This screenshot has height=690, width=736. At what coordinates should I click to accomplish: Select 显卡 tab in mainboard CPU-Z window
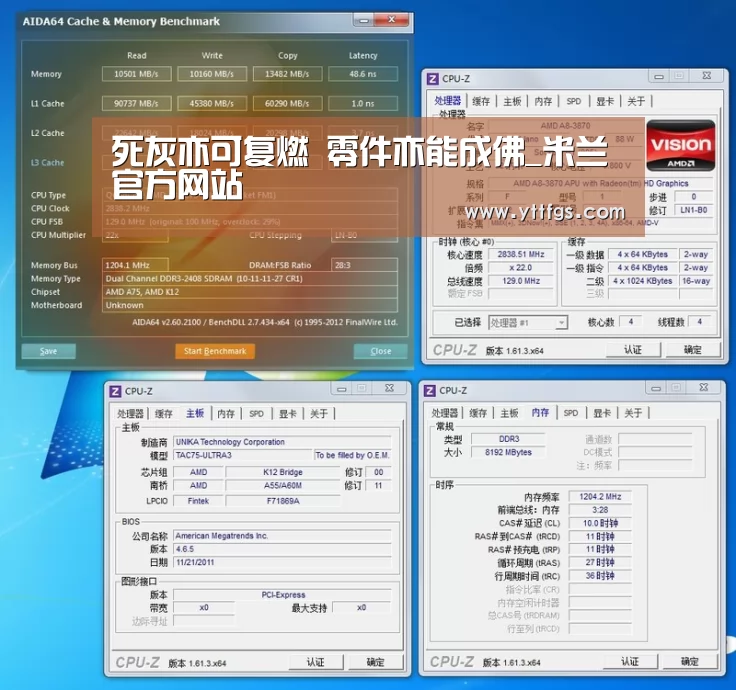[x=287, y=414]
